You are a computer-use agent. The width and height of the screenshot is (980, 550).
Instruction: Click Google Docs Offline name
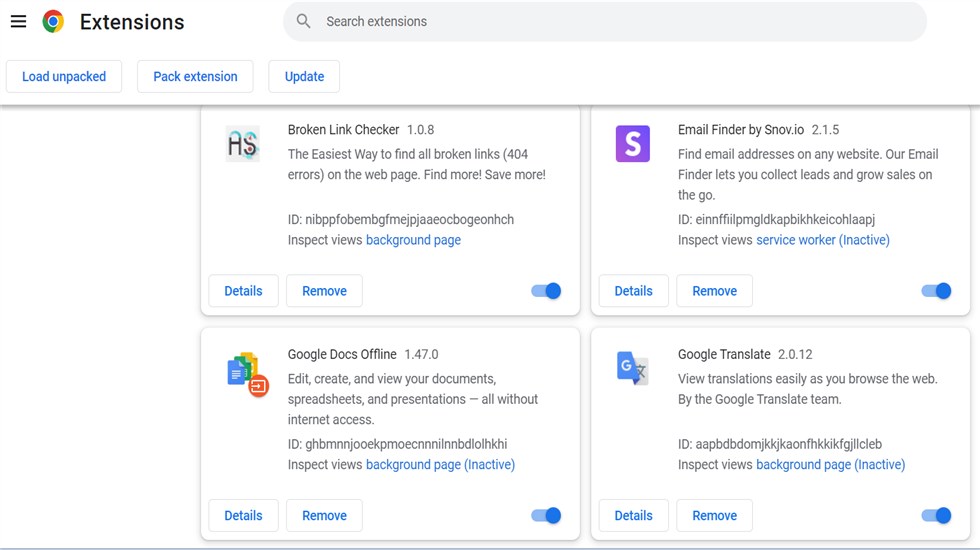tap(342, 354)
